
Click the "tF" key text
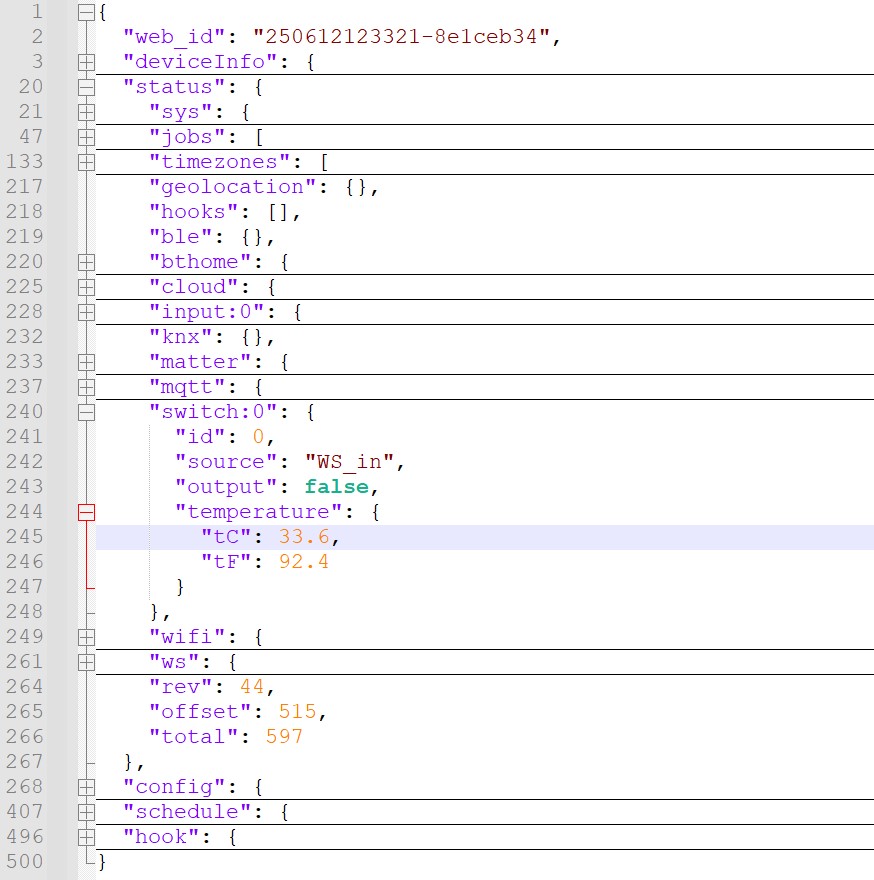(x=226, y=562)
